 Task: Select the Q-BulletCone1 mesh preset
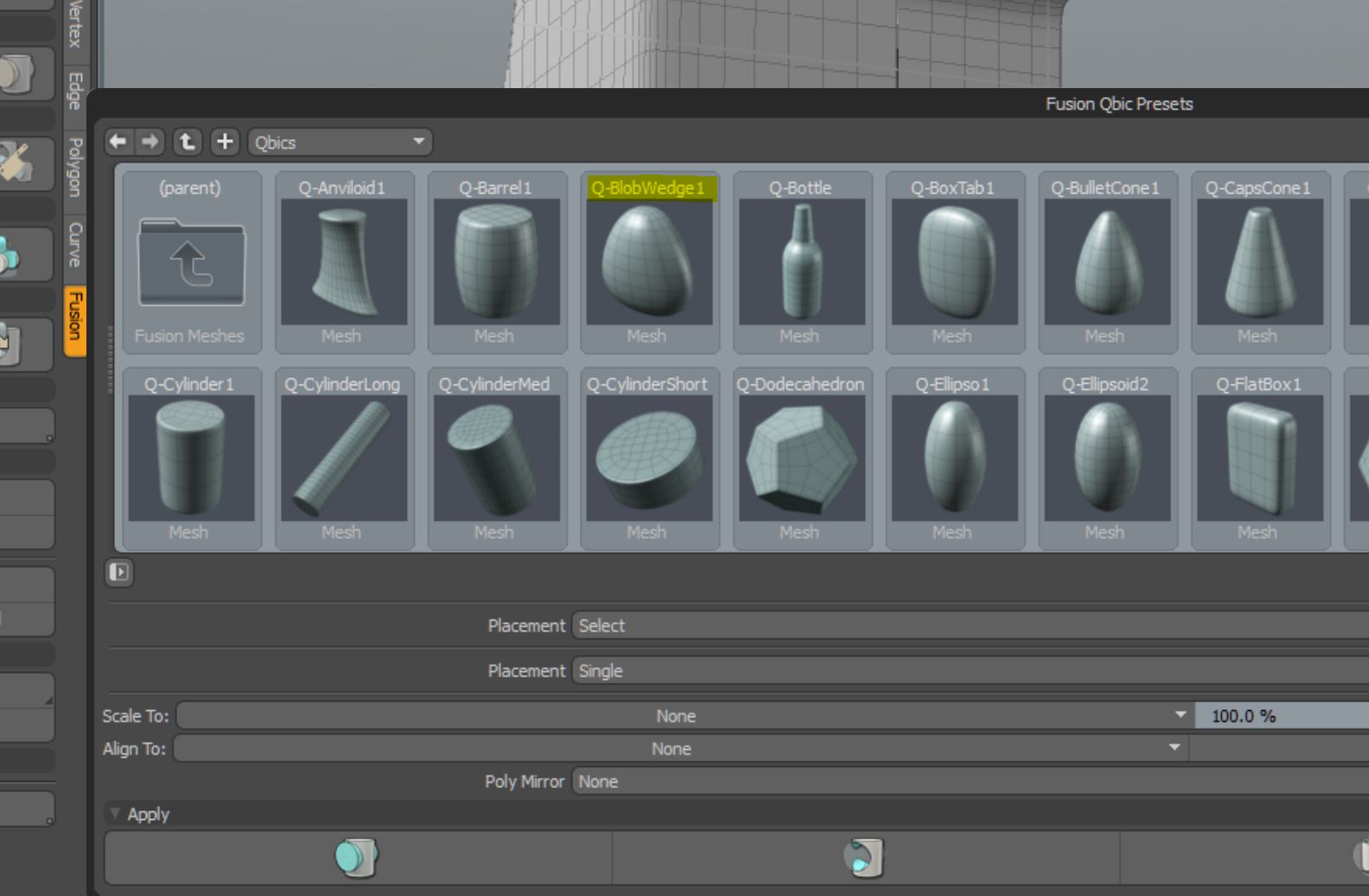(1107, 262)
